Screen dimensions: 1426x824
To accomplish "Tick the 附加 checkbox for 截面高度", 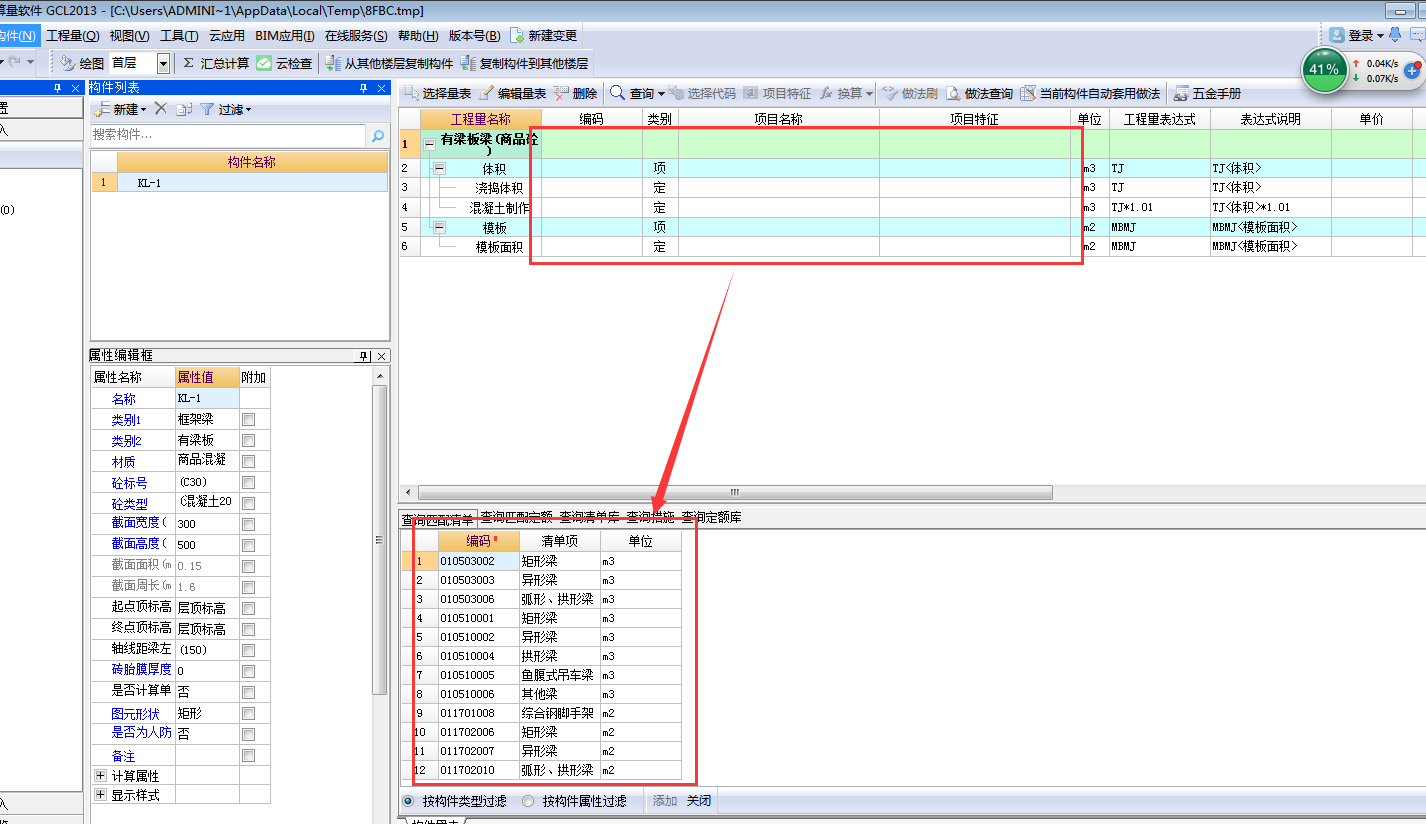I will (248, 545).
